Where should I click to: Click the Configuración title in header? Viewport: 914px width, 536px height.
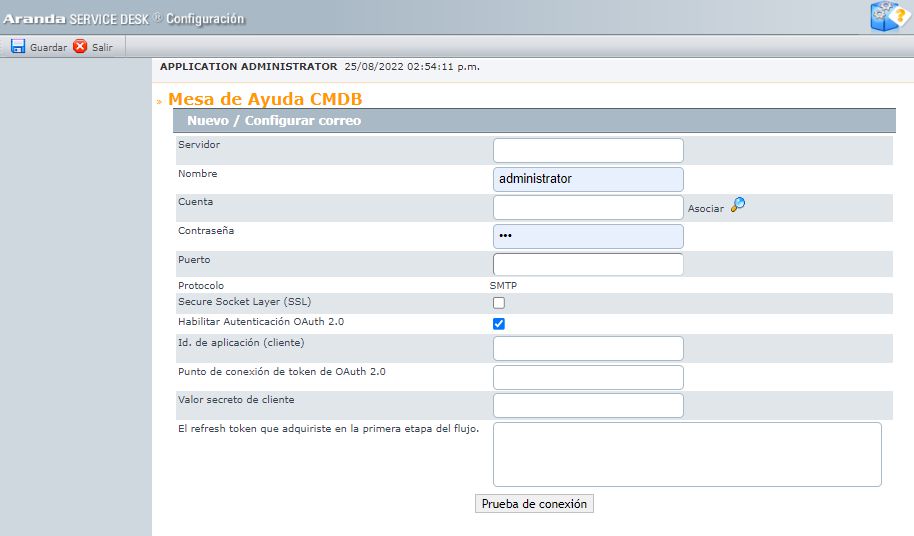click(205, 19)
